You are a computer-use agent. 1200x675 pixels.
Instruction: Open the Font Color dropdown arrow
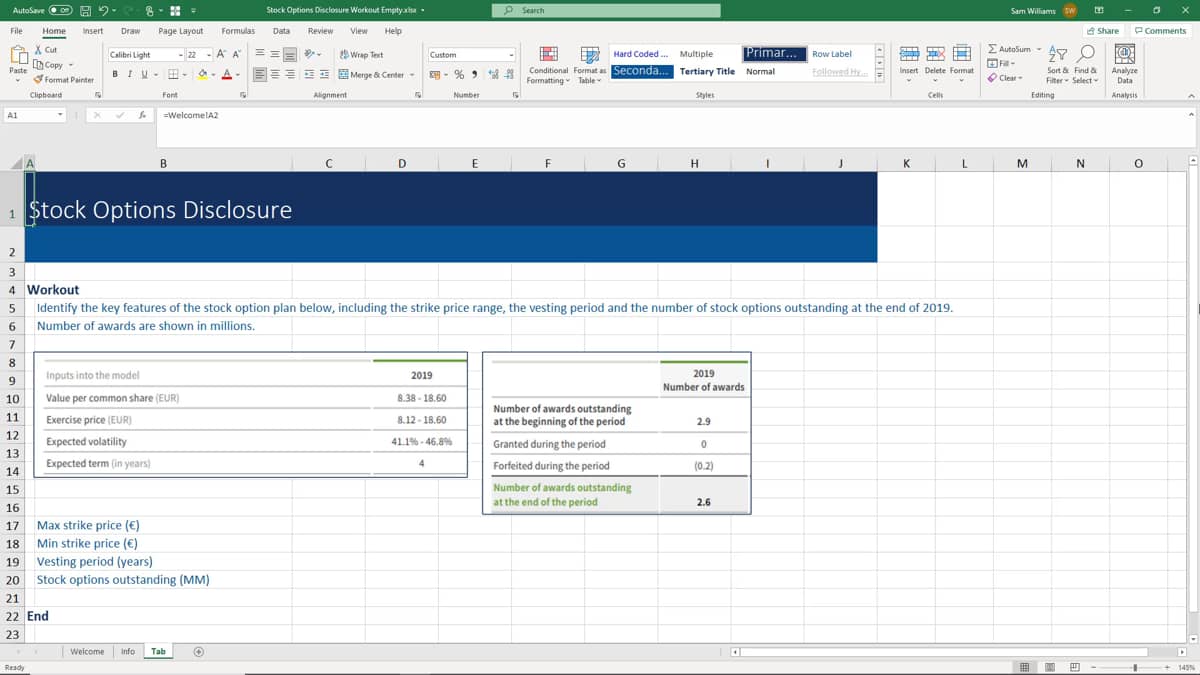(238, 74)
